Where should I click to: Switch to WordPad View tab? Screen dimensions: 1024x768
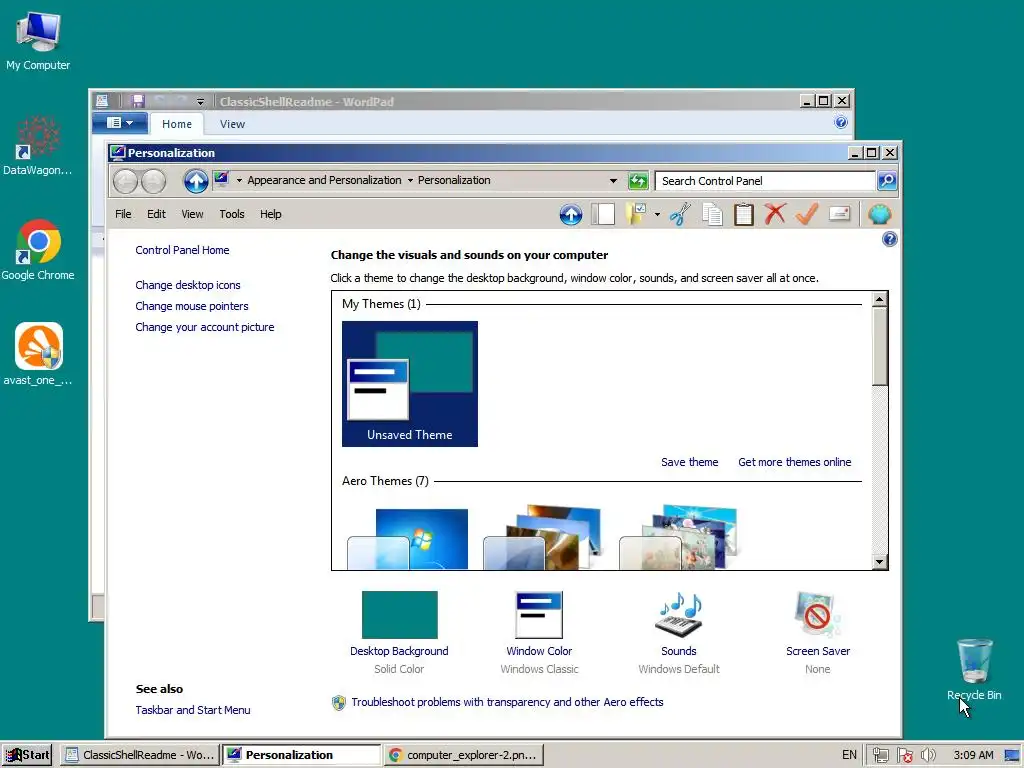[x=232, y=124]
